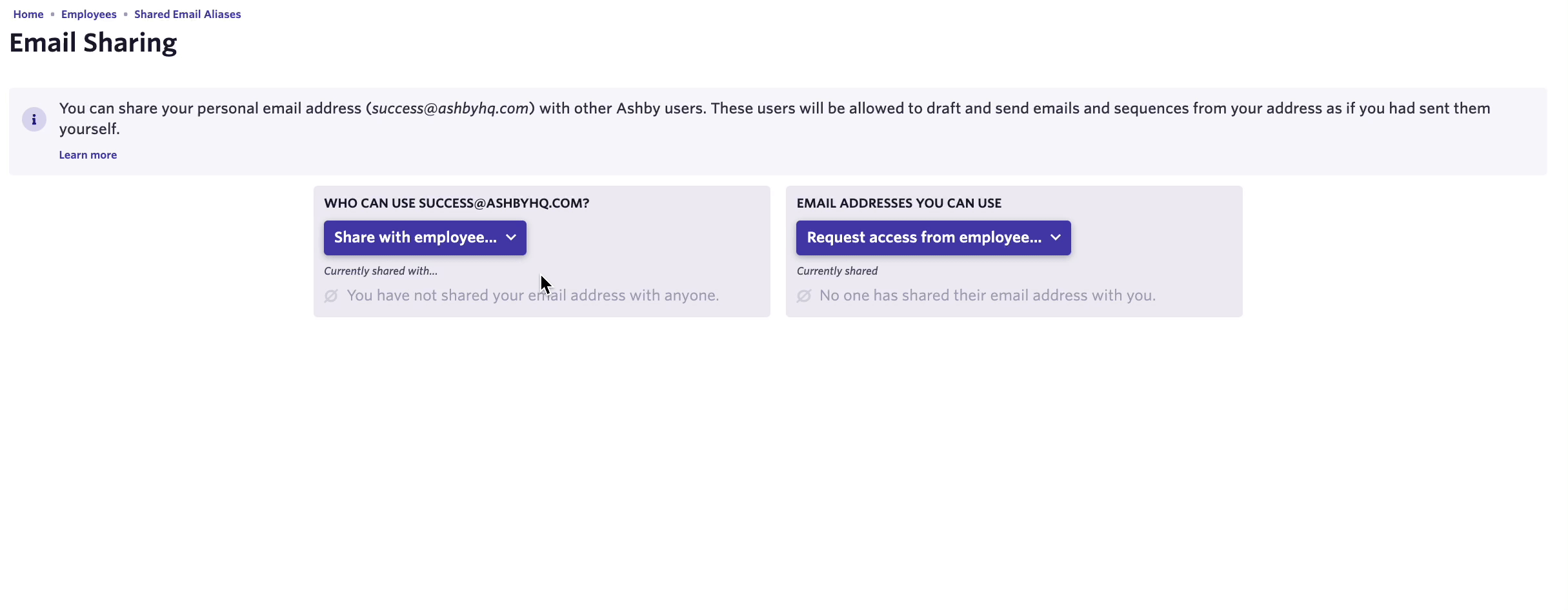This screenshot has height=610, width=1568.
Task: Expand the Share with employee chevron arrow
Action: point(511,237)
